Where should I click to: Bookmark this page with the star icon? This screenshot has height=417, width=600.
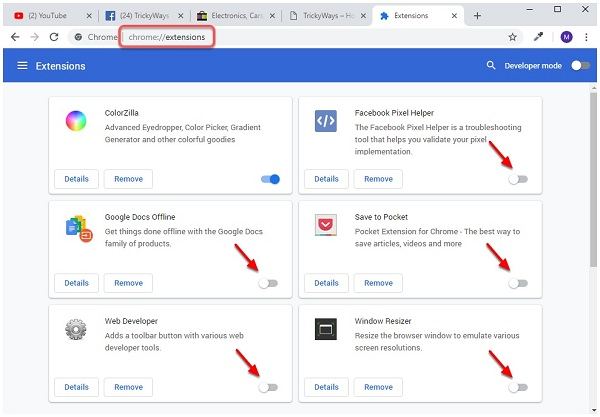tap(512, 37)
